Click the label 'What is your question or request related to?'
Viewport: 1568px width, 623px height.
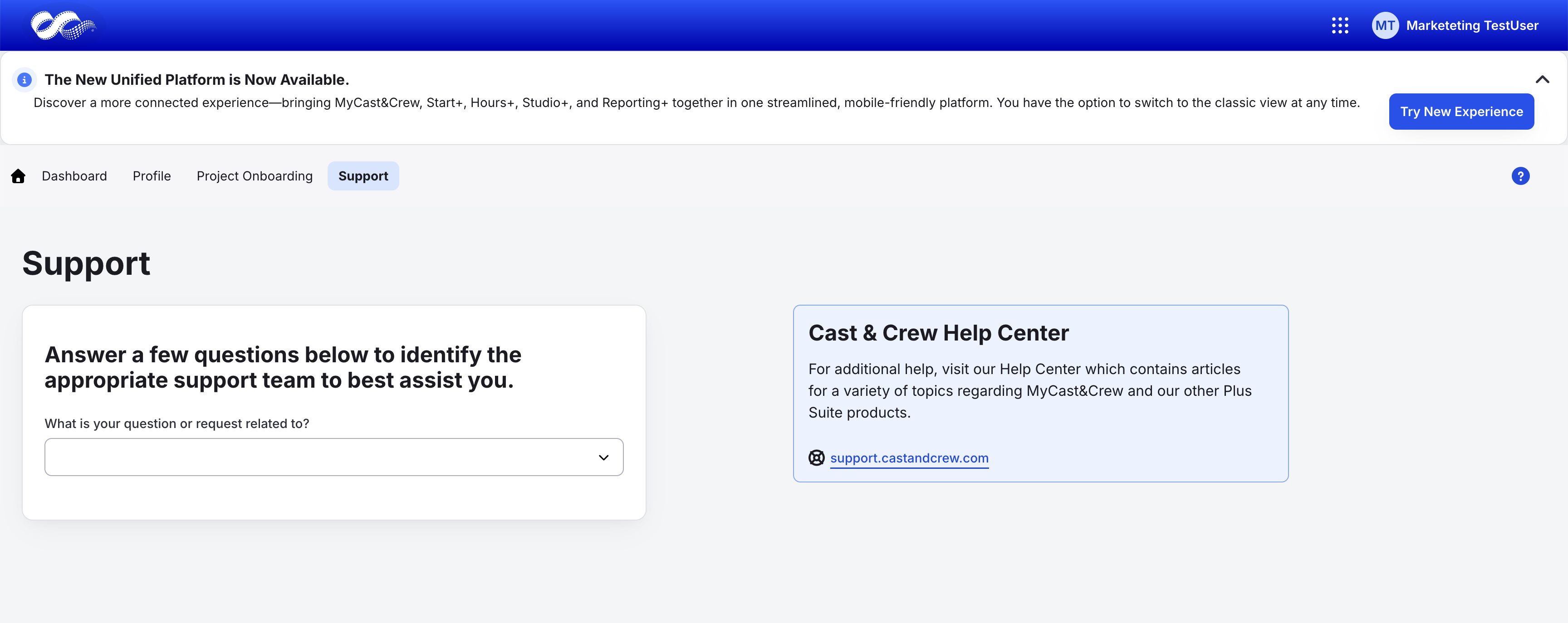pyautogui.click(x=176, y=423)
